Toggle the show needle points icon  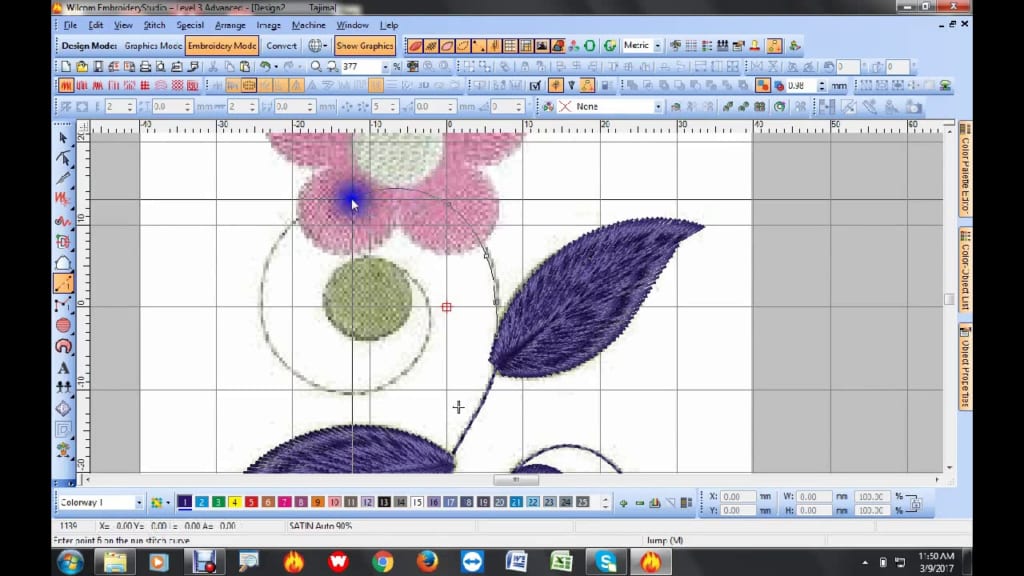tap(479, 46)
